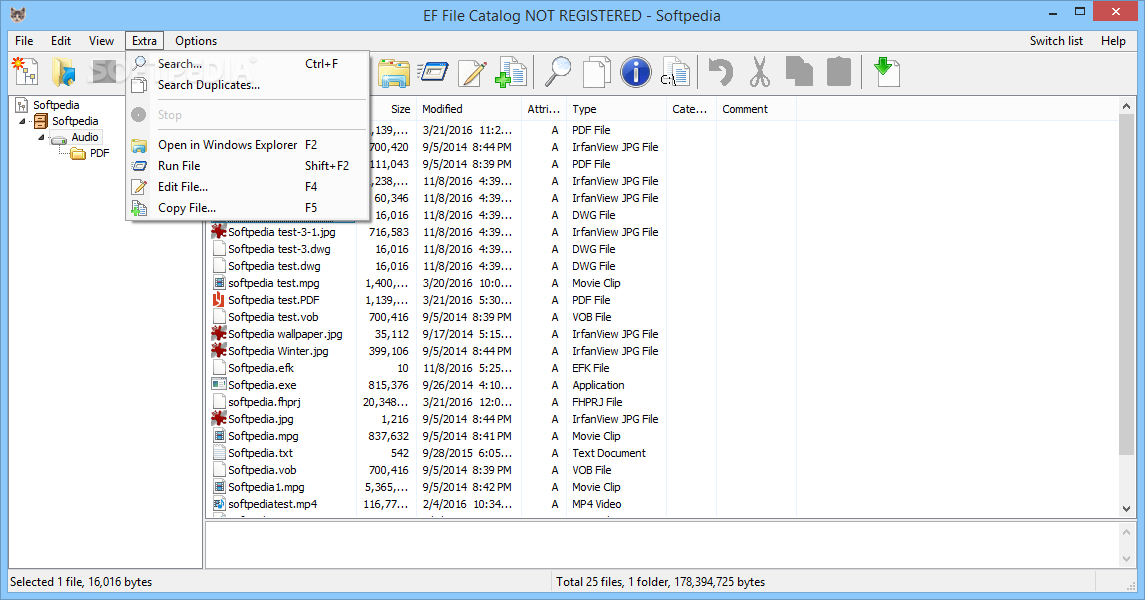Image resolution: width=1145 pixels, height=600 pixels.
Task: Click the New Catalog toolbar icon
Action: 26,72
